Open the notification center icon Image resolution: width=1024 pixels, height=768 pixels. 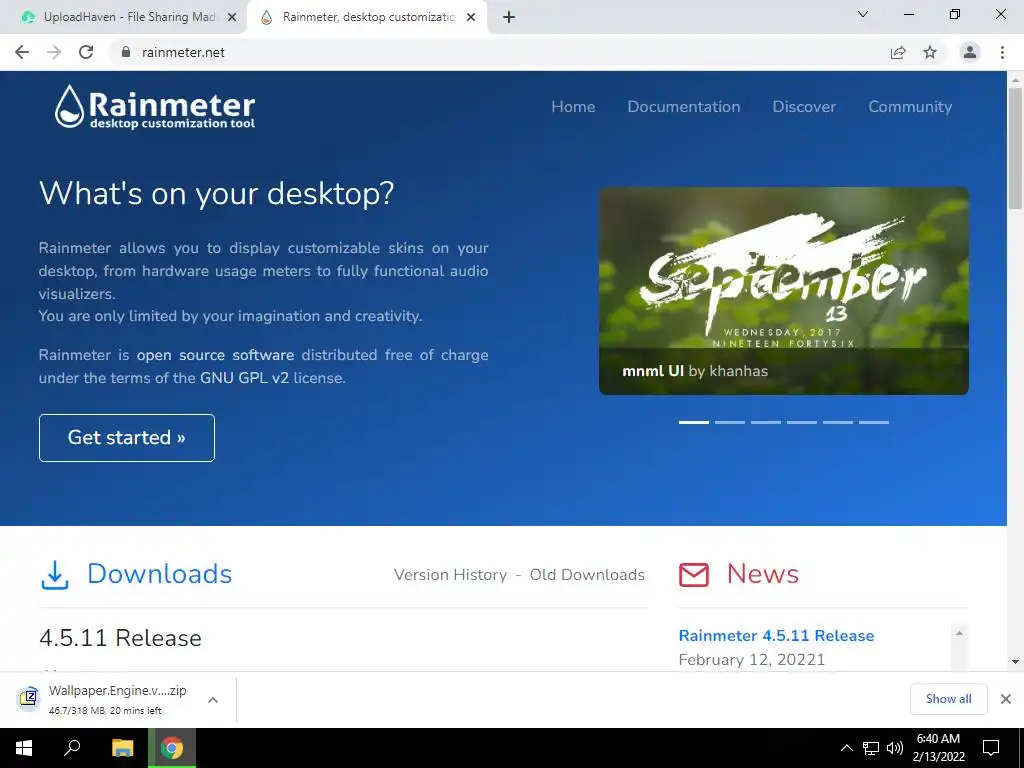tap(991, 748)
